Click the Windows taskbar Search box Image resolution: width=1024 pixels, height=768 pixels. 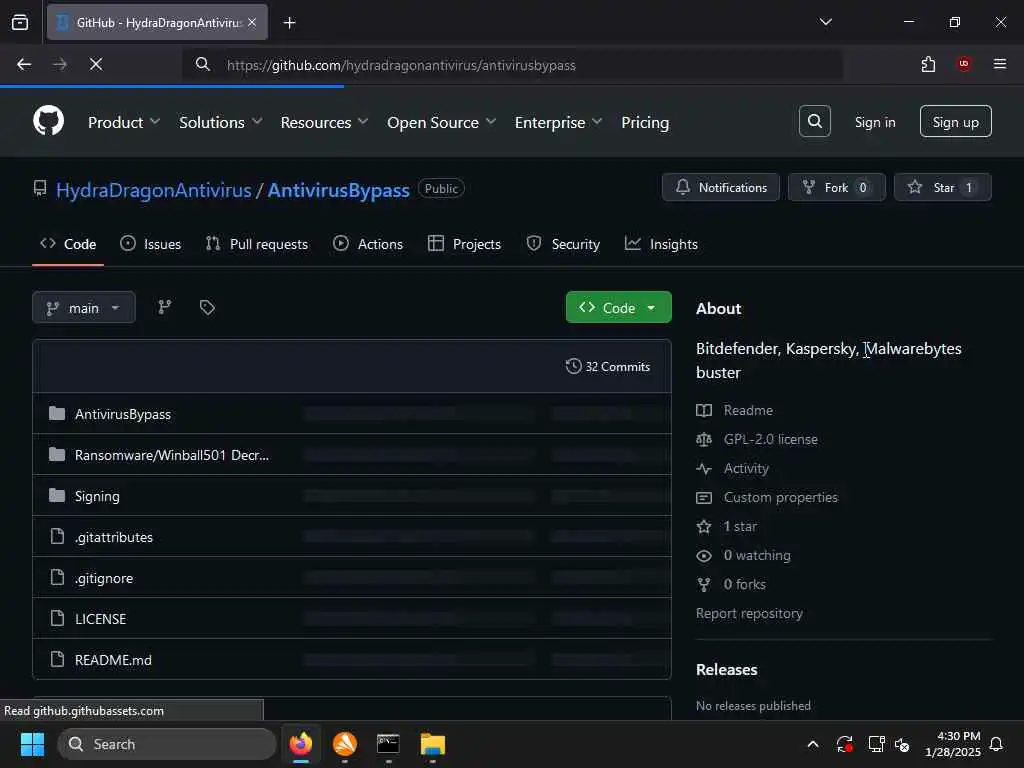click(x=167, y=744)
